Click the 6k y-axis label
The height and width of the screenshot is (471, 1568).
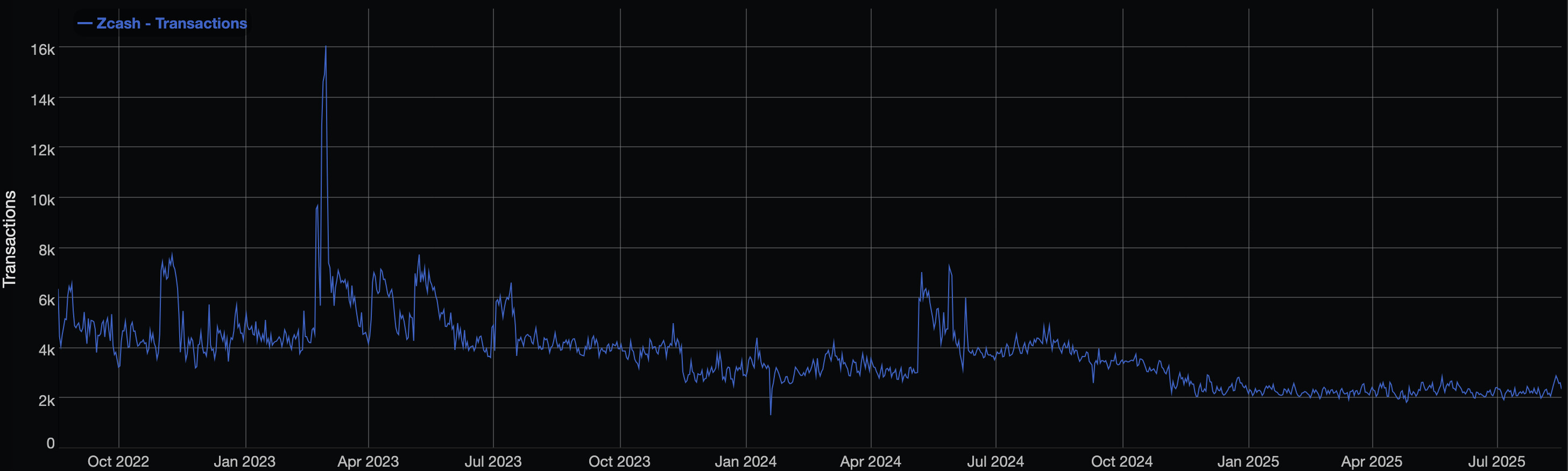point(47,300)
